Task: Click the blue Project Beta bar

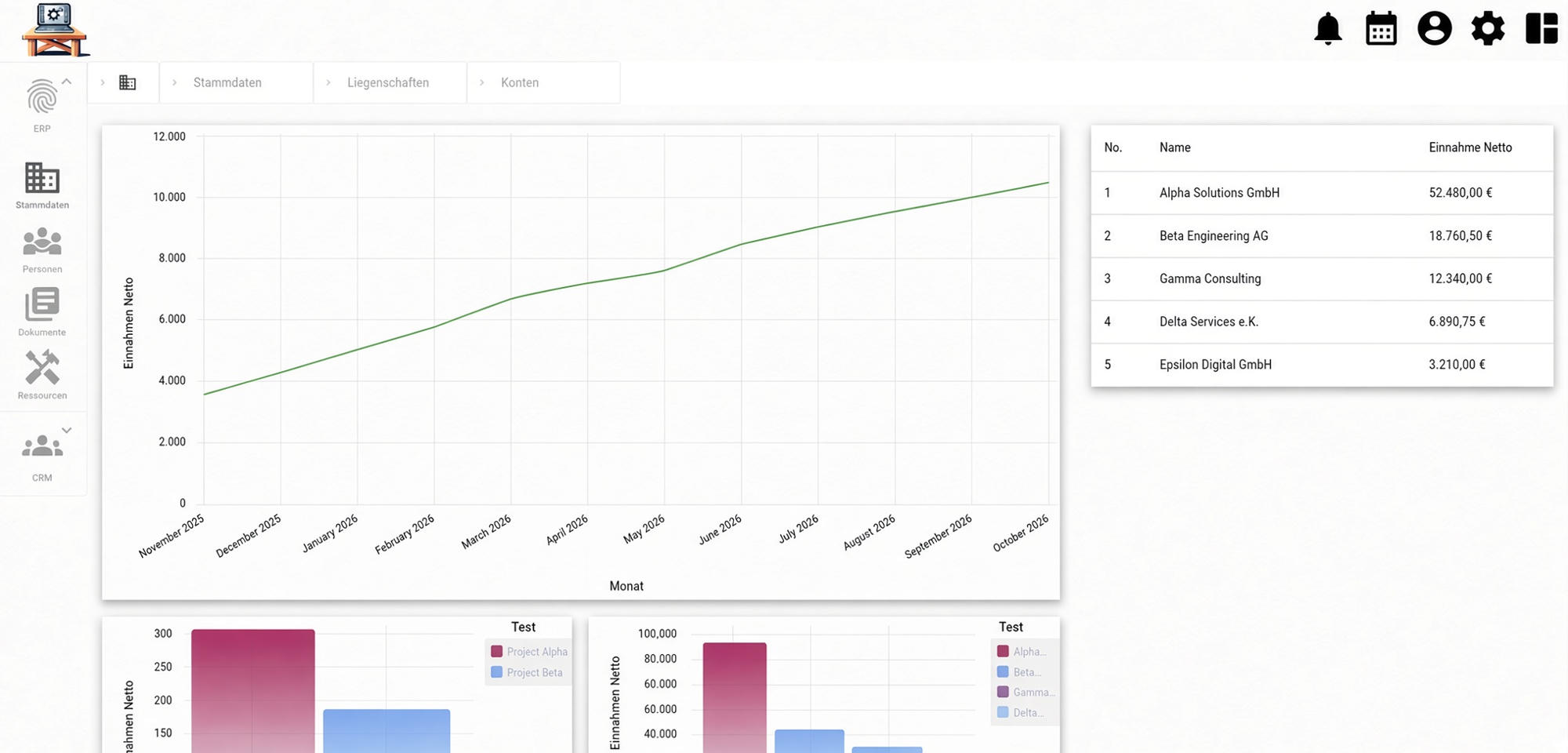Action: point(387,731)
